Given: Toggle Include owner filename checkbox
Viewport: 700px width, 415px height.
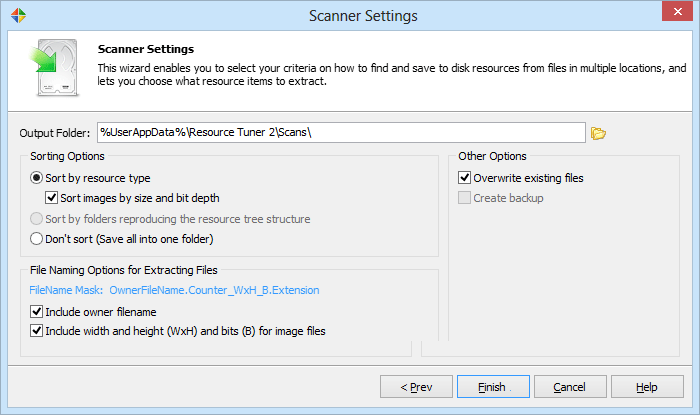Looking at the screenshot, I should tap(37, 312).
